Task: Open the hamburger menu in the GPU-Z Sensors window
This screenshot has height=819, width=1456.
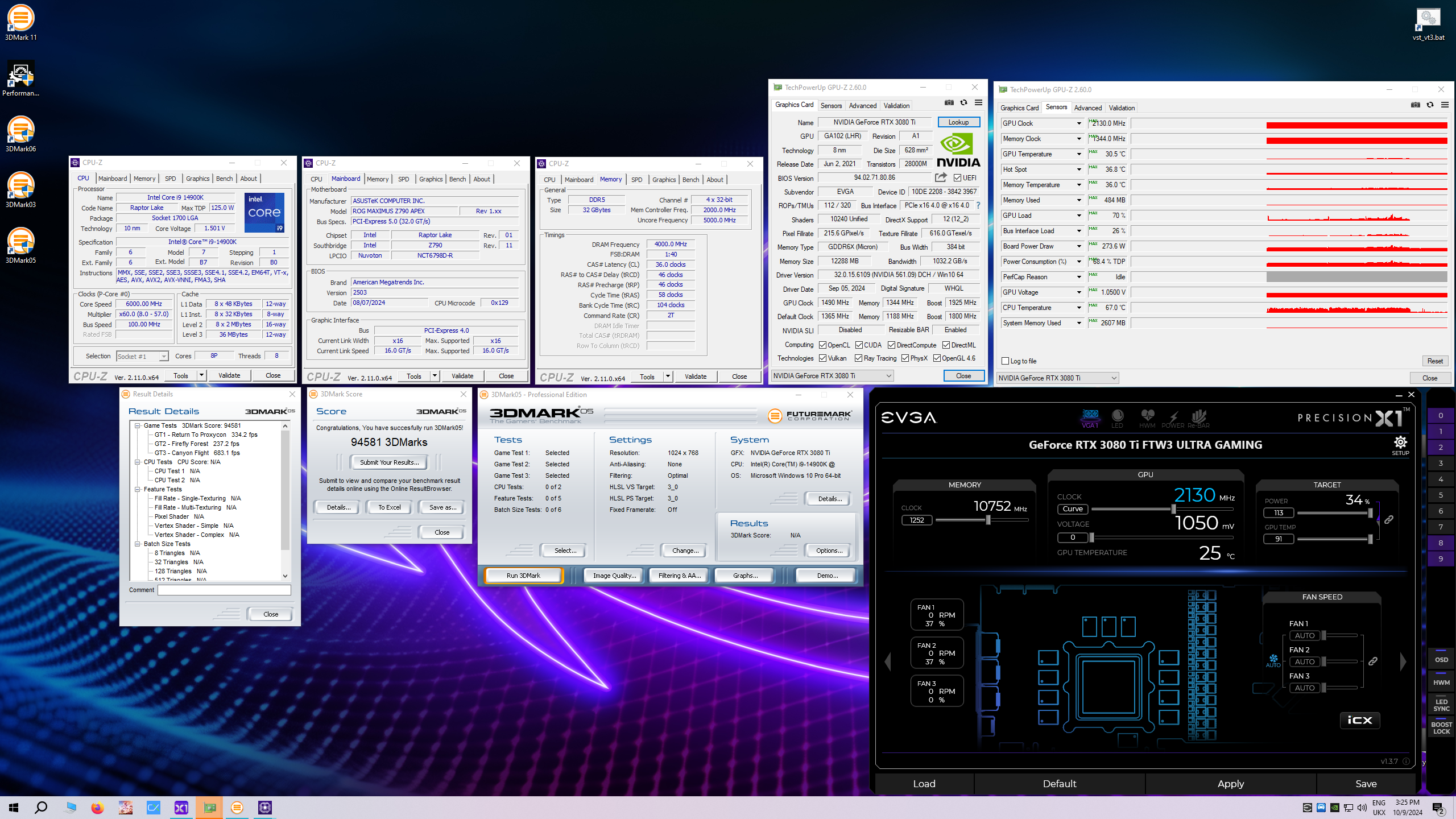Action: click(x=1445, y=105)
